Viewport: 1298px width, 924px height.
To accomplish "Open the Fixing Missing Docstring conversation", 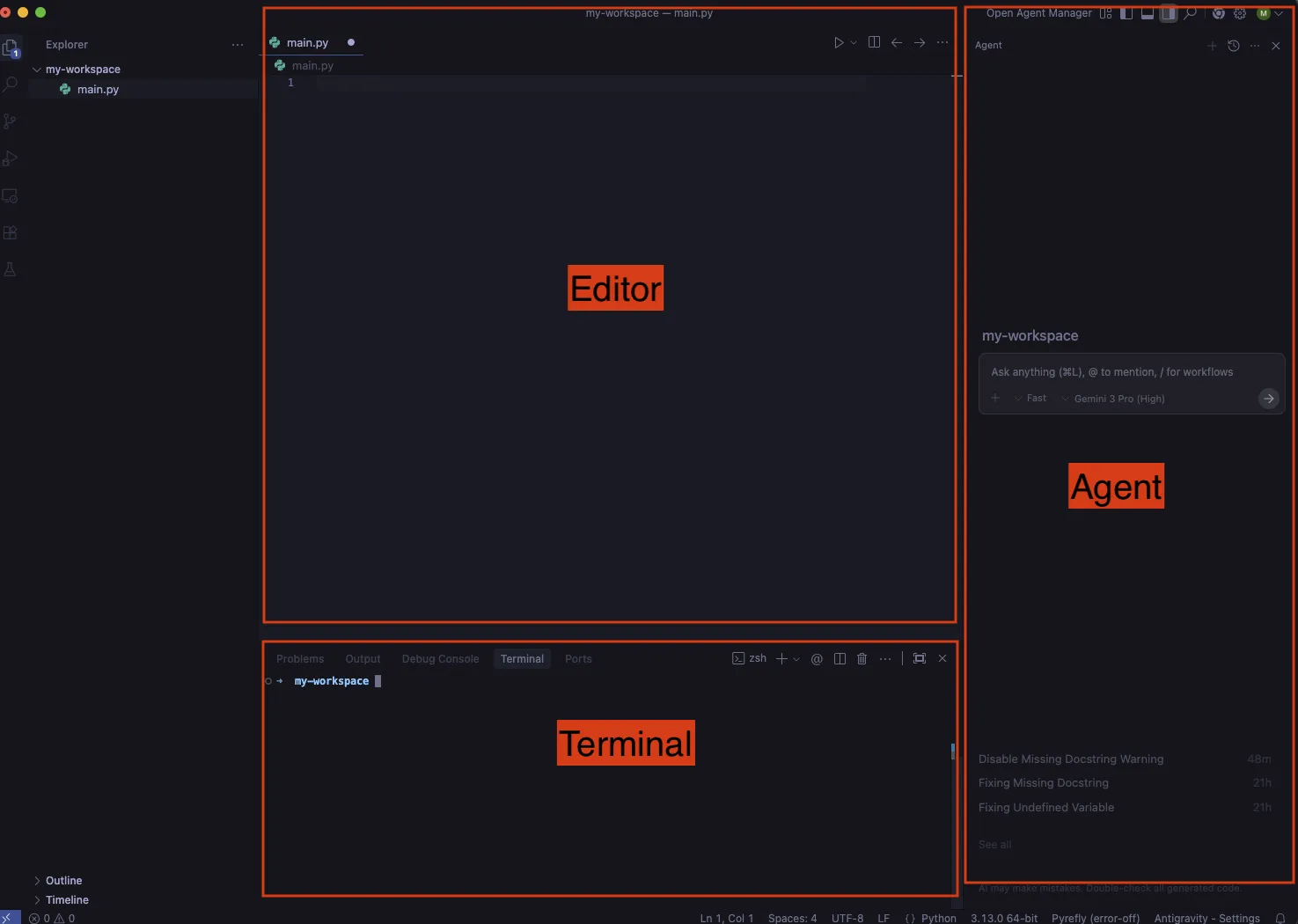I will [1044, 782].
